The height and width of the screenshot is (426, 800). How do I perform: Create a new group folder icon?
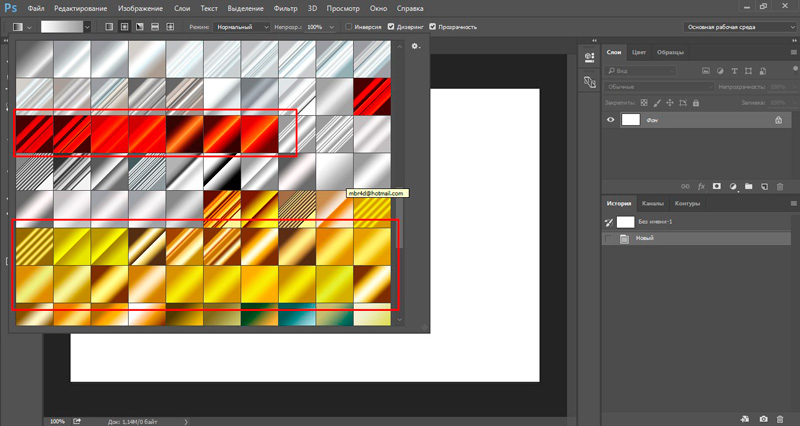pyautogui.click(x=749, y=186)
